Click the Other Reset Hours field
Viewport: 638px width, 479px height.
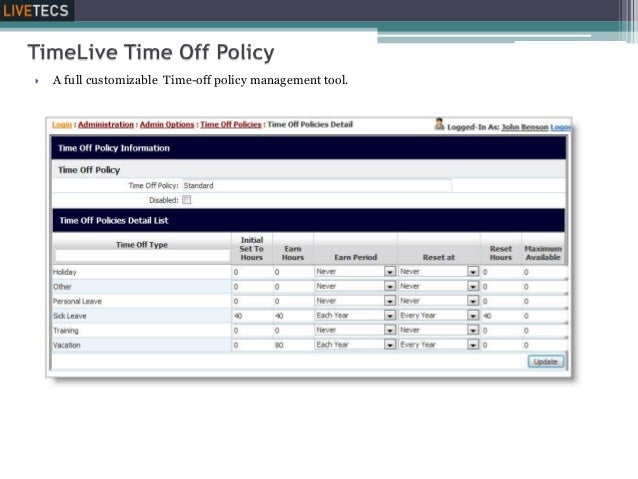click(x=501, y=287)
